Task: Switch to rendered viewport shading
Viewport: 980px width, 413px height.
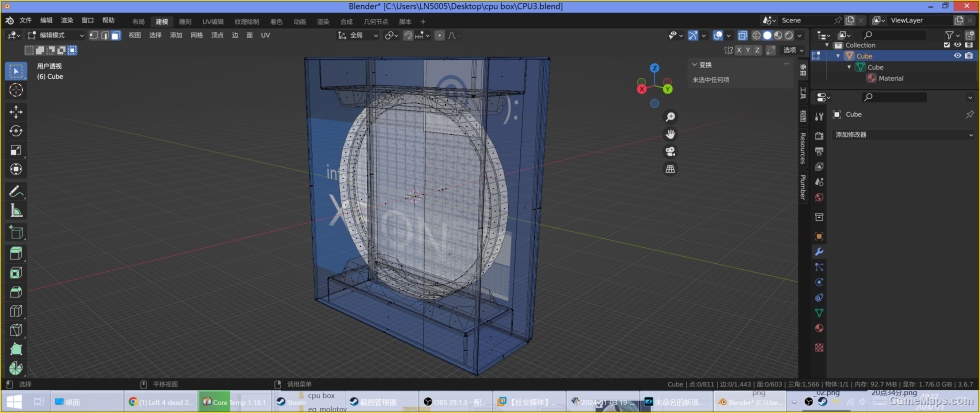Action: [x=789, y=36]
